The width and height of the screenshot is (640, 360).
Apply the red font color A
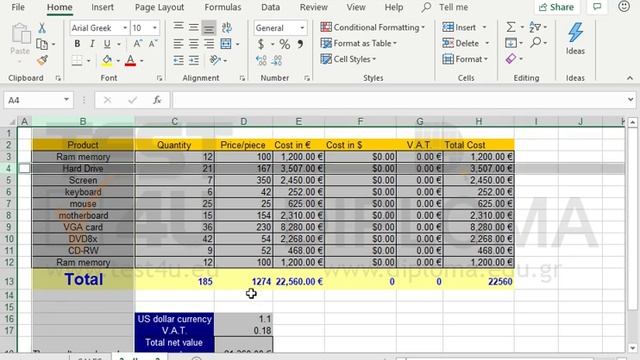tap(131, 60)
